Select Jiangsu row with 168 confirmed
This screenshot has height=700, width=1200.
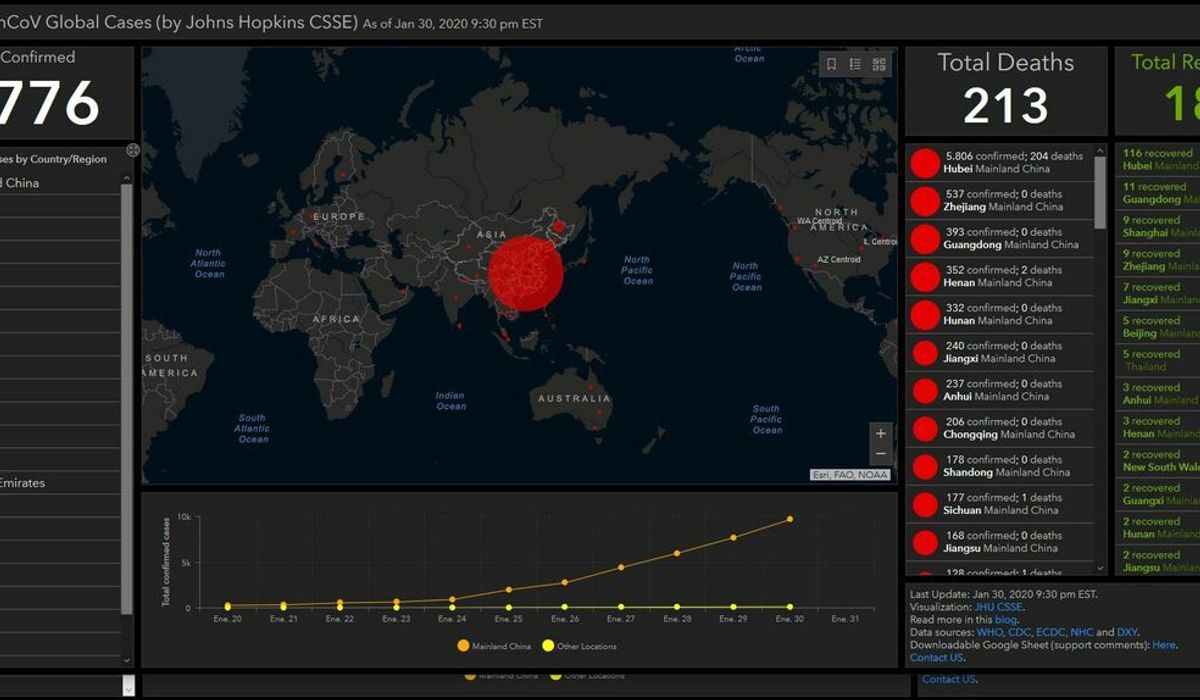click(x=1000, y=543)
